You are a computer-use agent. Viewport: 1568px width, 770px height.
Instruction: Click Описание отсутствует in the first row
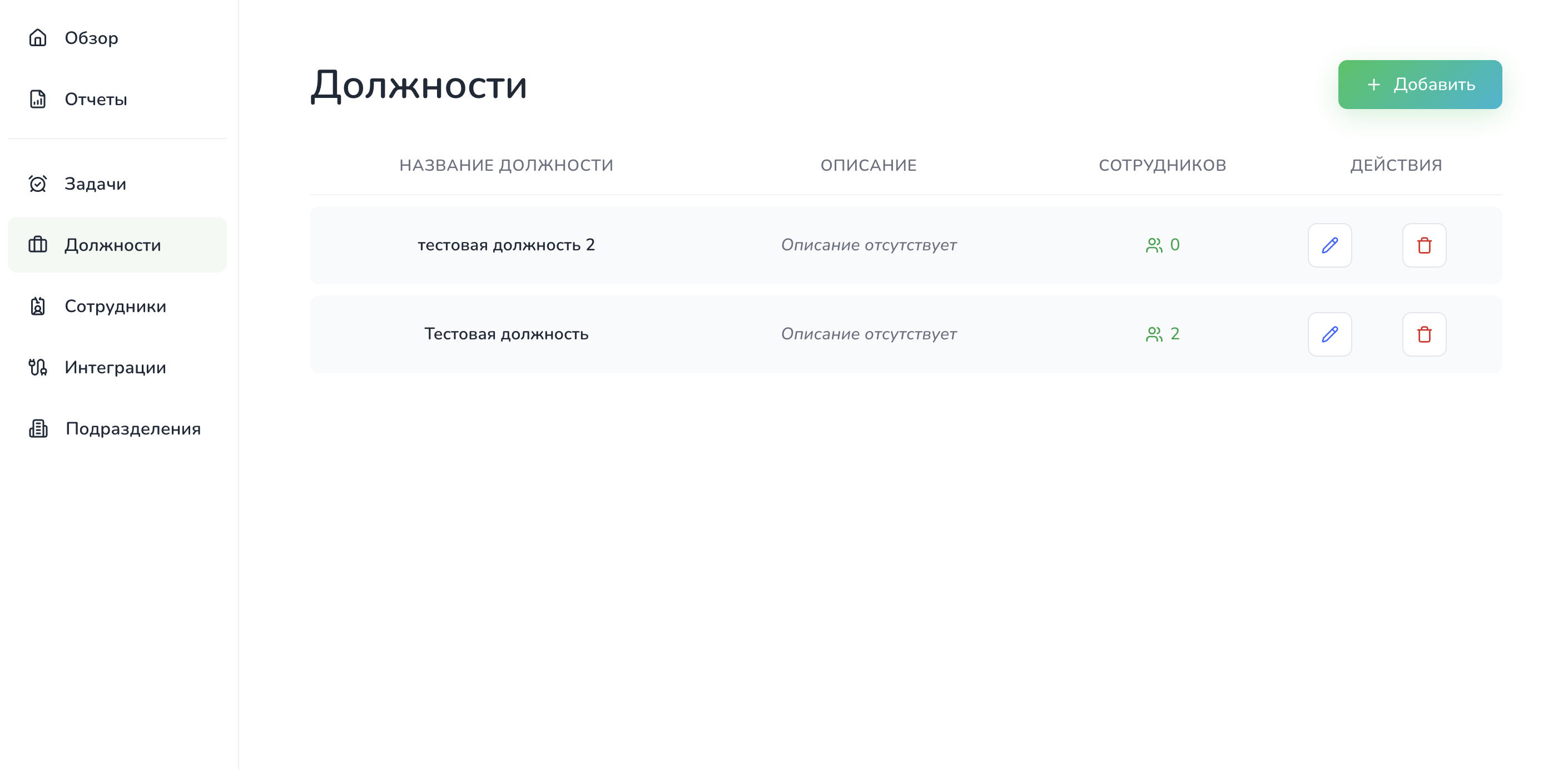869,245
